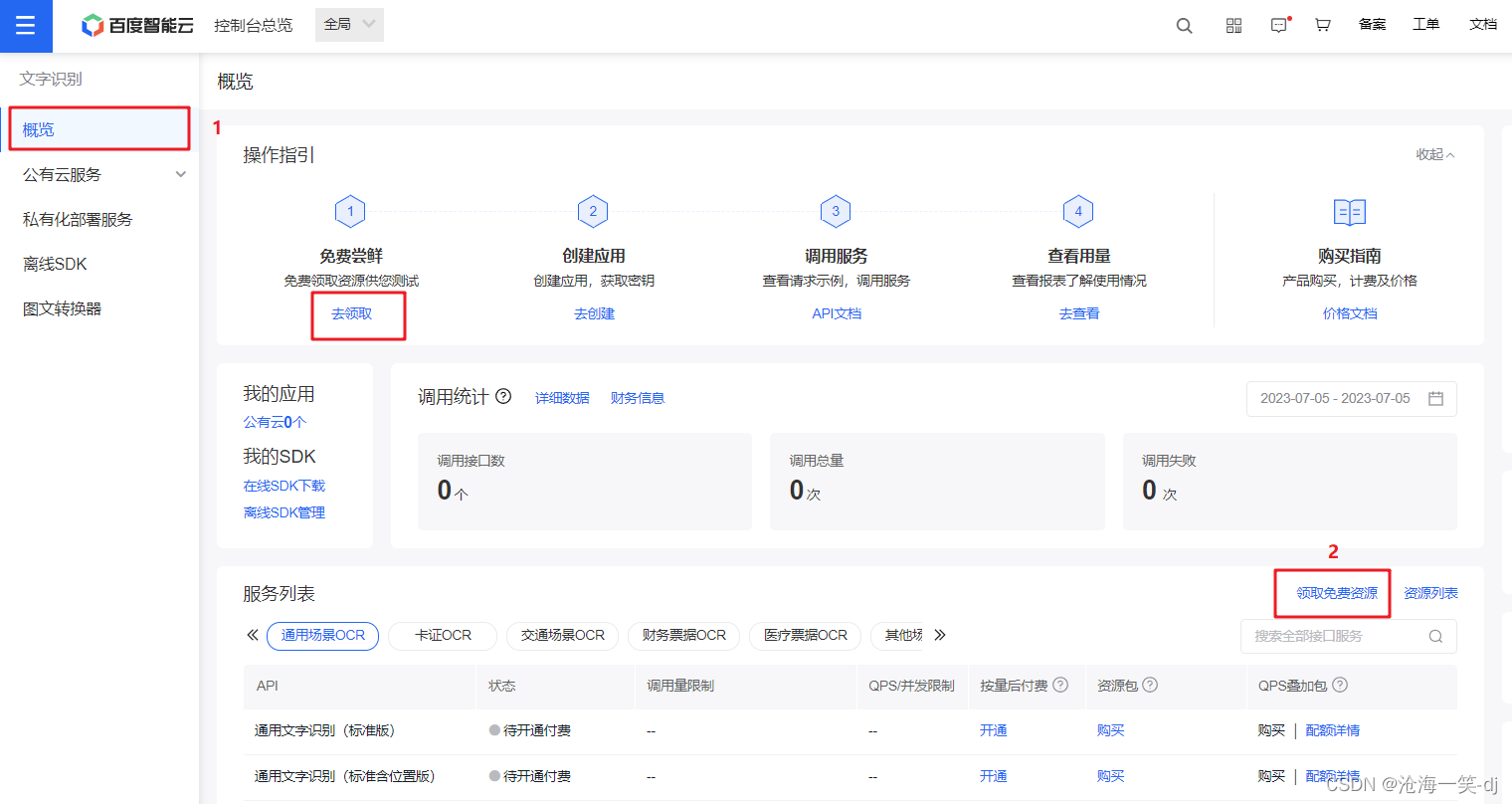Open the hamburger menu button
Image resolution: width=1512 pixels, height=804 pixels.
pyautogui.click(x=26, y=26)
